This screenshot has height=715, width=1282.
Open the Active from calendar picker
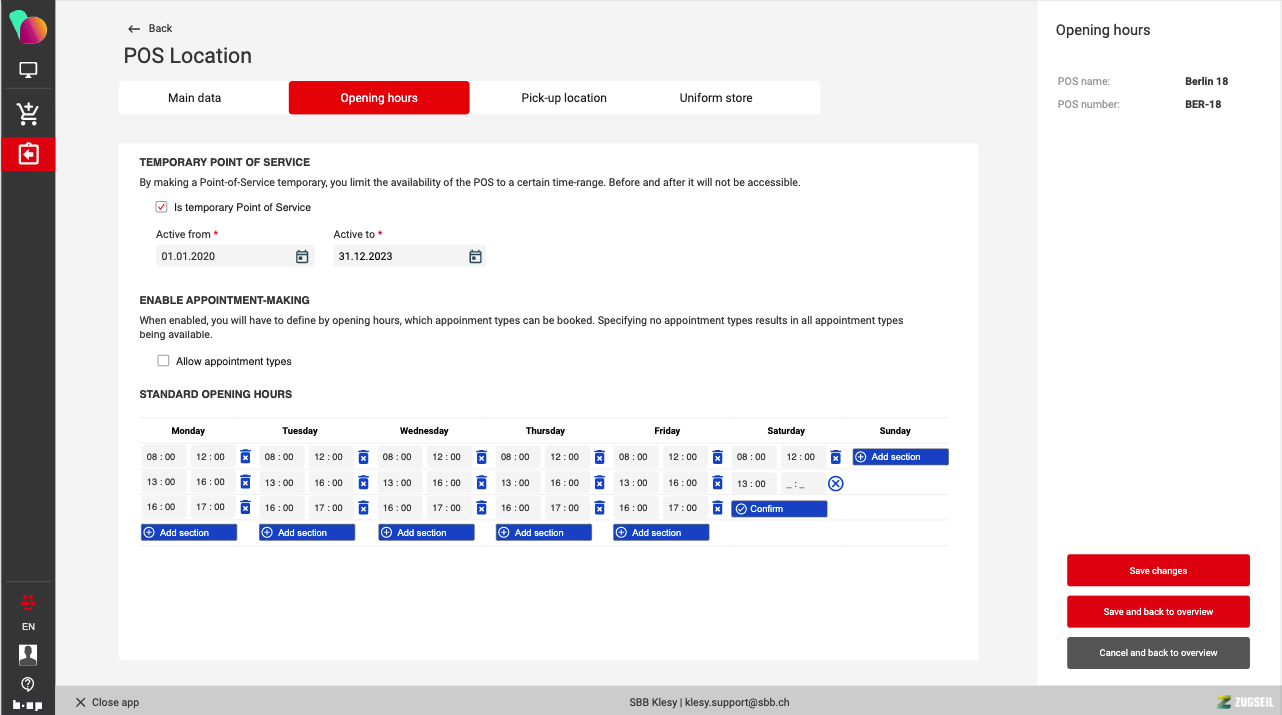(x=302, y=257)
